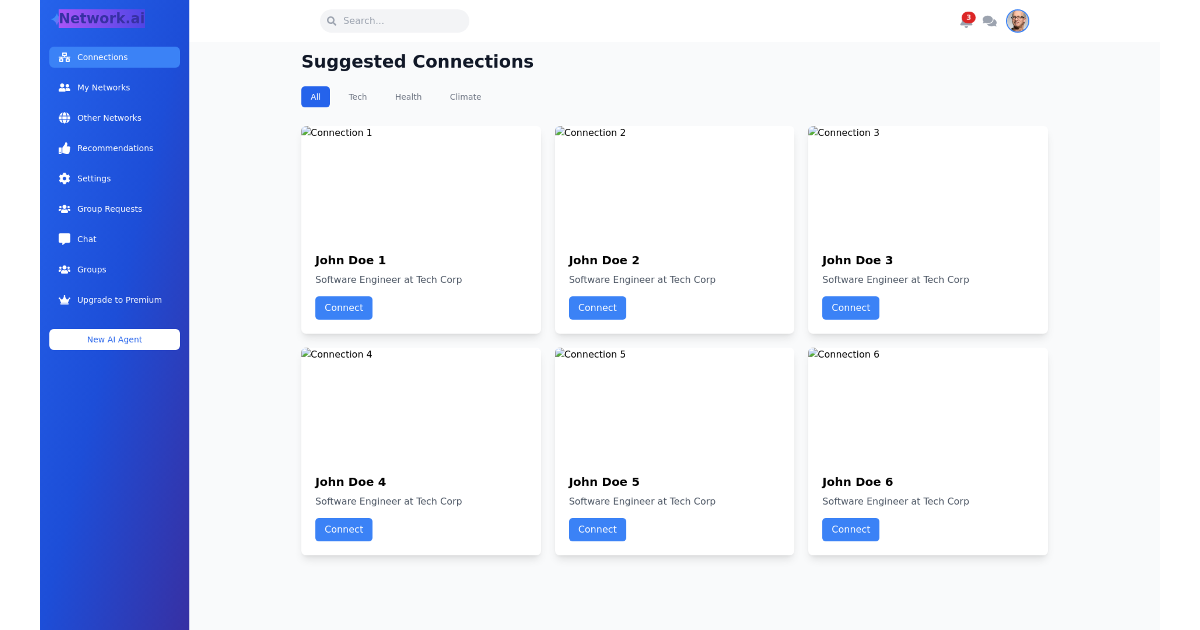The width and height of the screenshot is (1200, 630).
Task: Select the All filter tab
Action: point(315,97)
